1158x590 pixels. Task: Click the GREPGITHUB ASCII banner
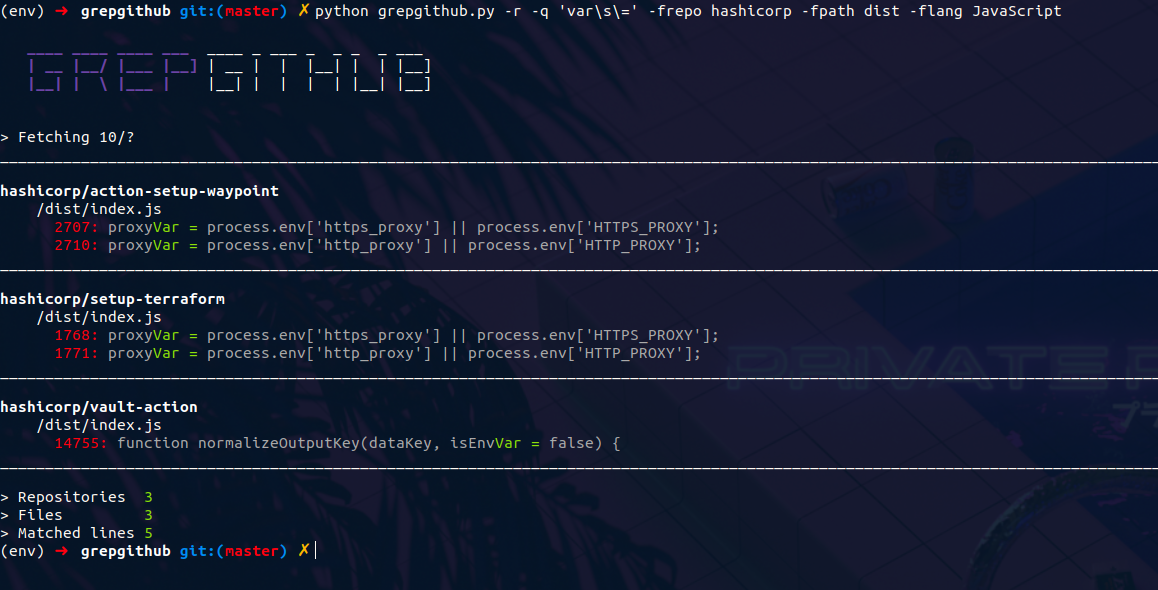tap(229, 72)
